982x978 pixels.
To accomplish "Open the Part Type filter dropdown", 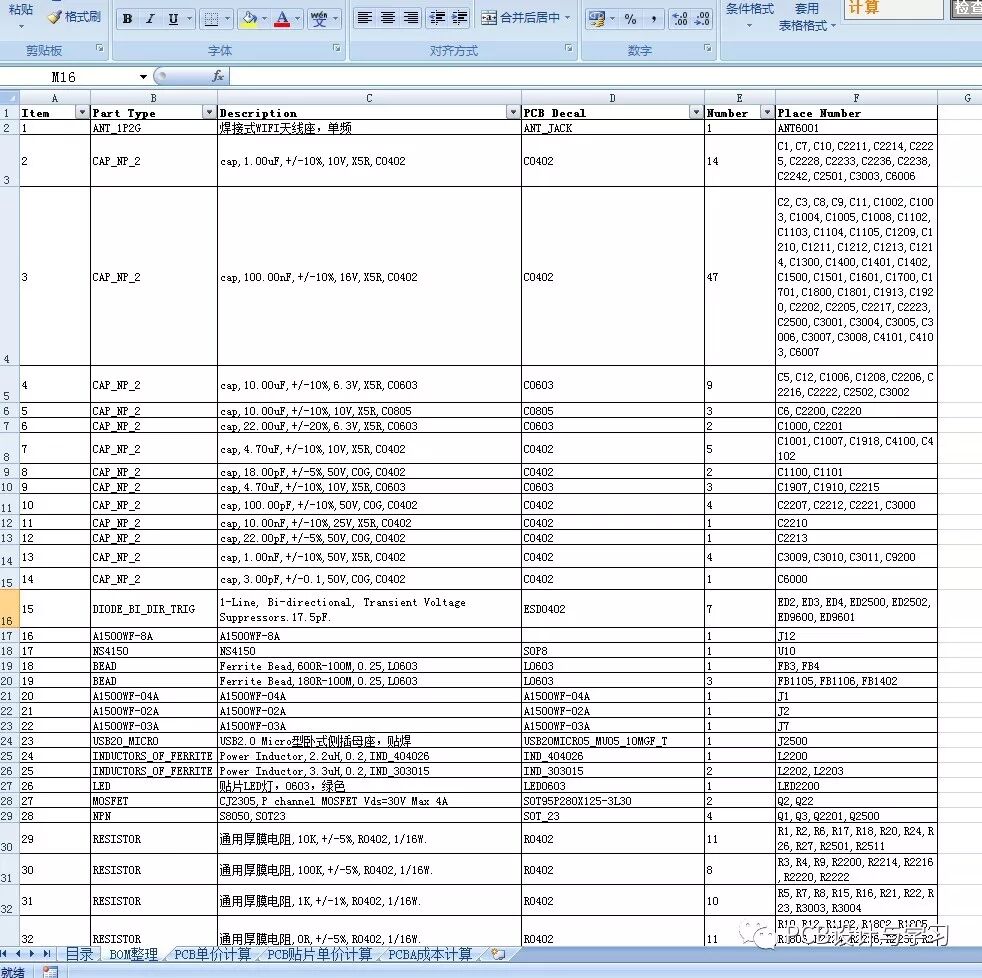I will pos(209,113).
